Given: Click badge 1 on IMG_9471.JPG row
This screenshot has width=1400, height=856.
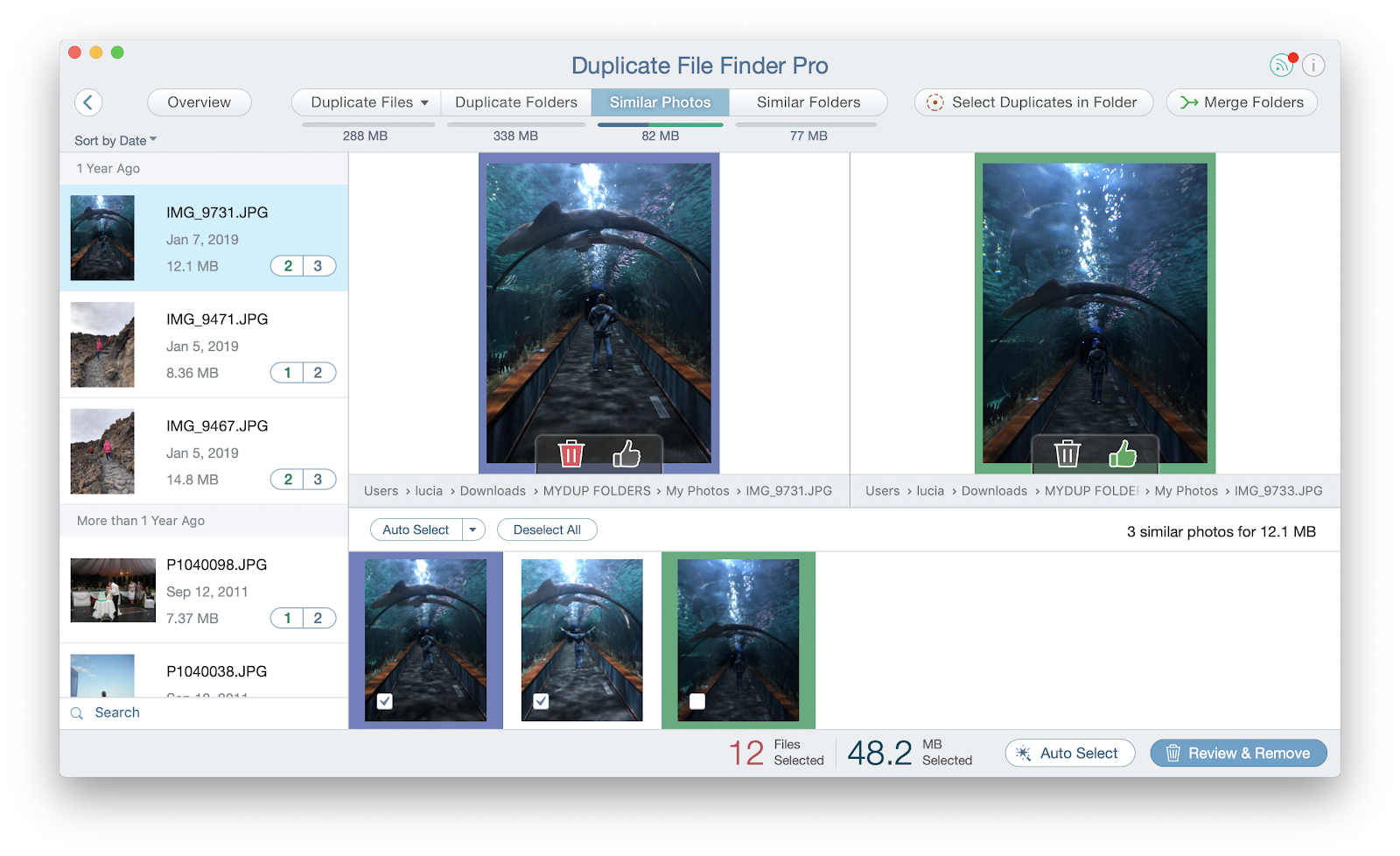Looking at the screenshot, I should [x=287, y=373].
